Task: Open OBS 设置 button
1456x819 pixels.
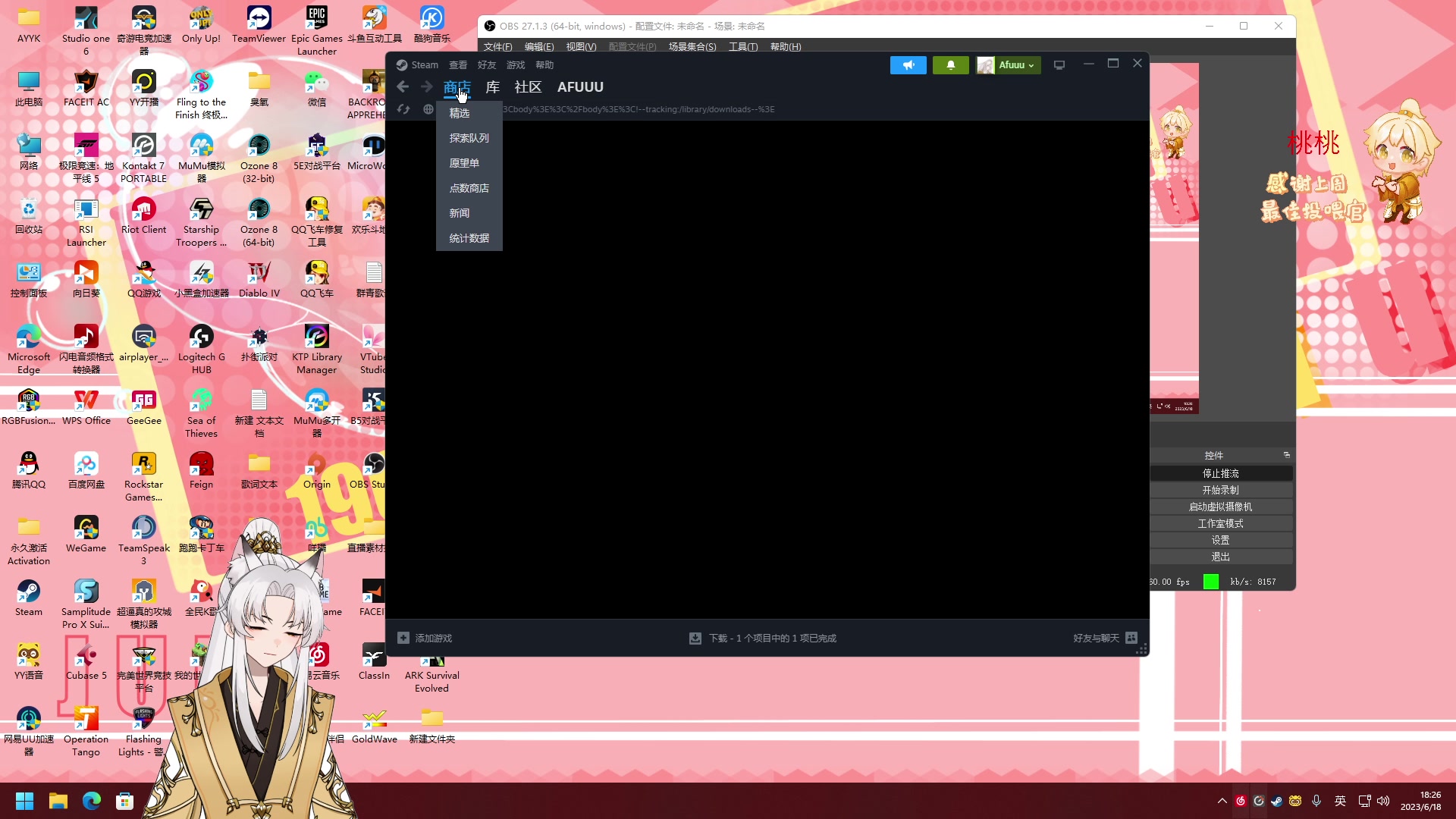Action: click(x=1221, y=540)
